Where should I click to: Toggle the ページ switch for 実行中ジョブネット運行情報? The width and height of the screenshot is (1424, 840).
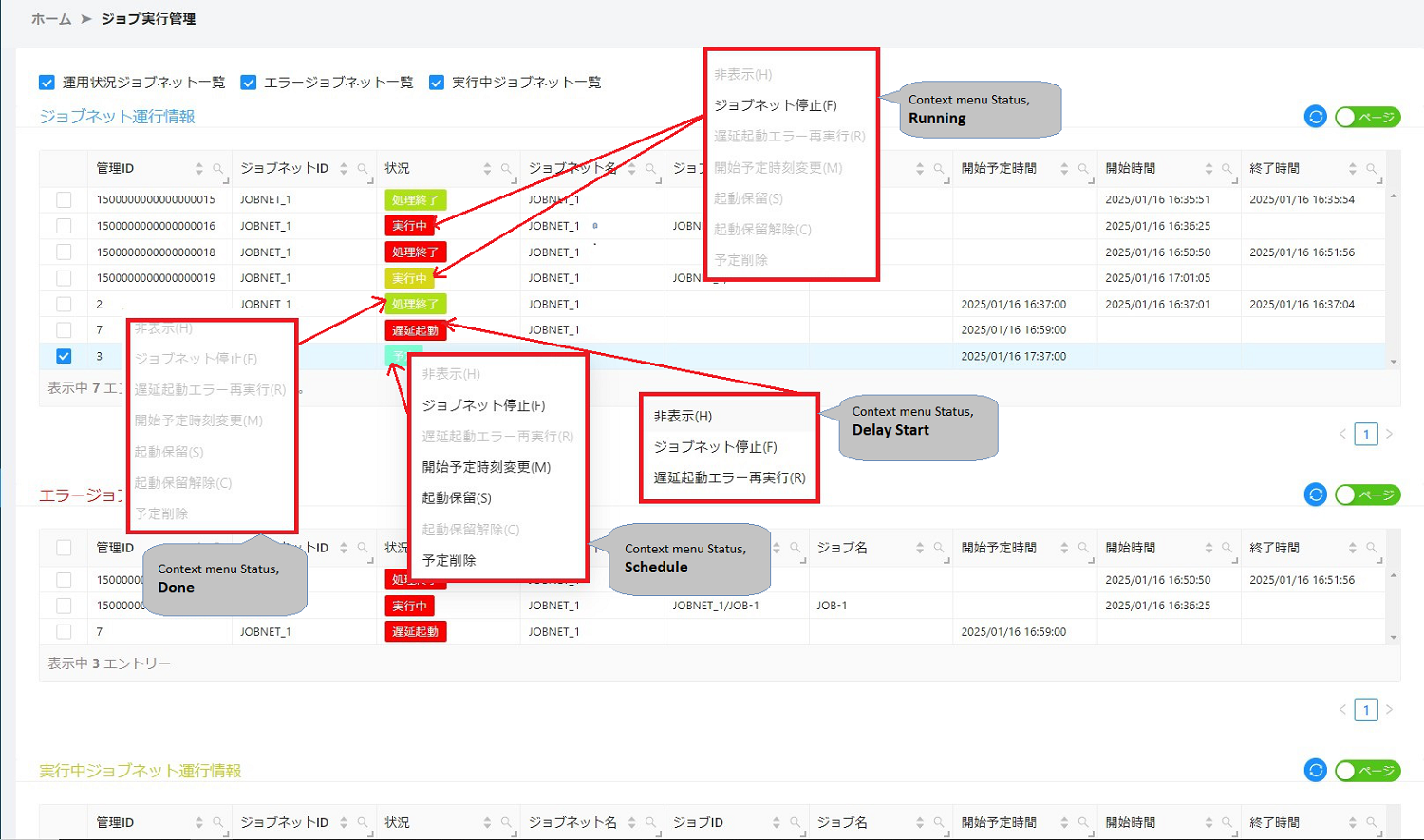click(1367, 772)
